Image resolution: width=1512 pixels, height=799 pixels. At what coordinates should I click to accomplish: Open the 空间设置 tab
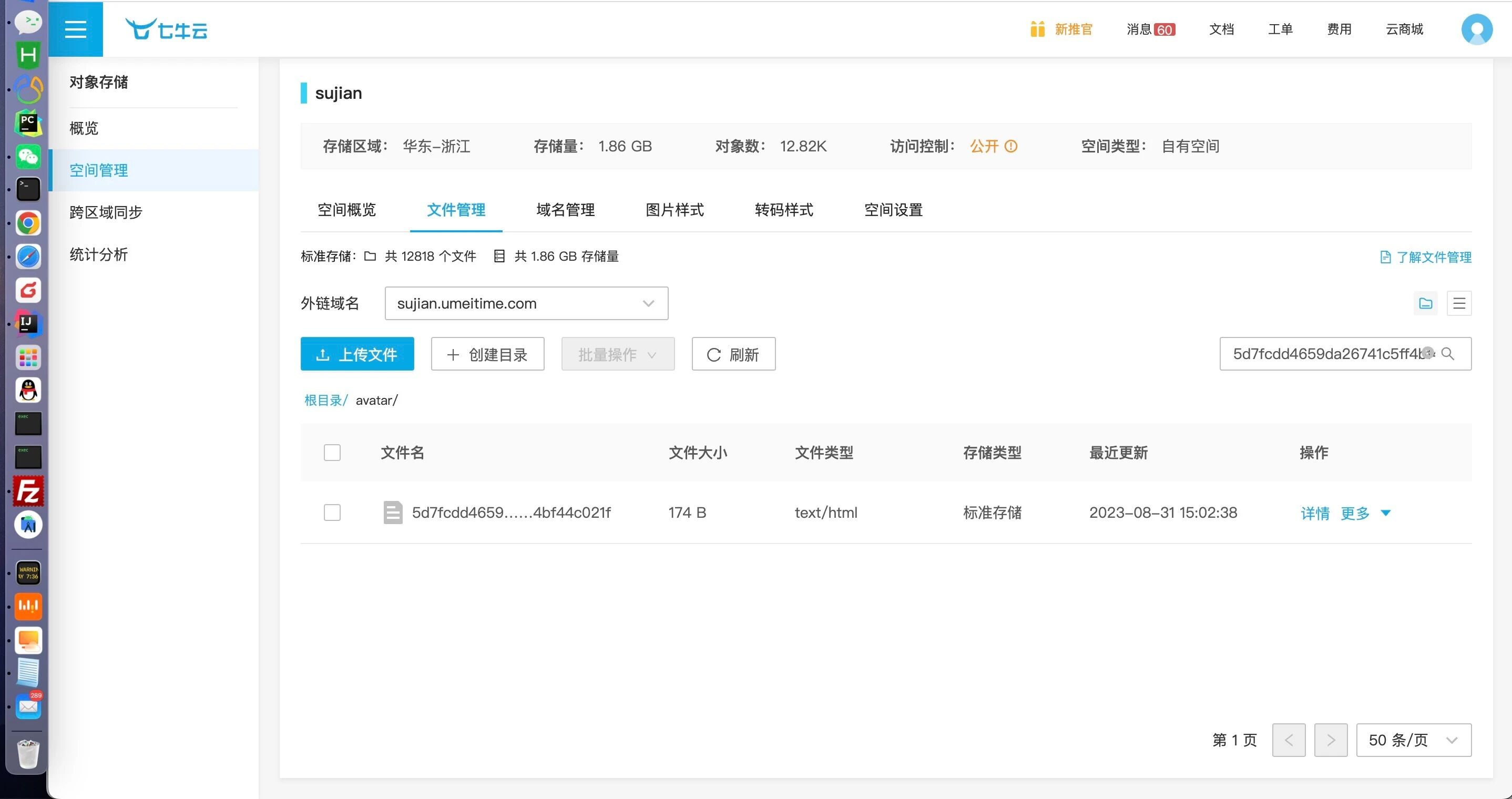pos(893,210)
